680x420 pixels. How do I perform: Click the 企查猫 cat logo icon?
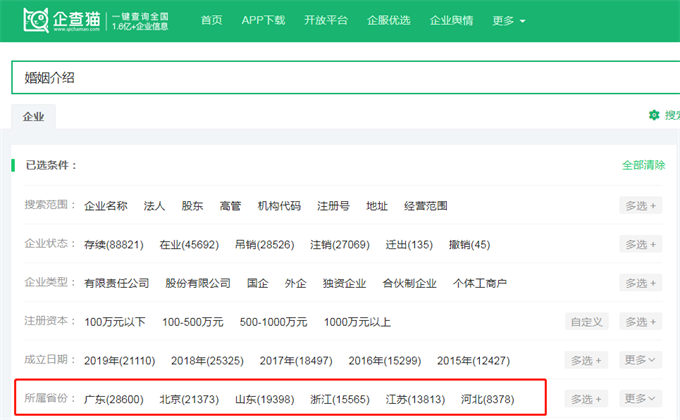pos(36,20)
